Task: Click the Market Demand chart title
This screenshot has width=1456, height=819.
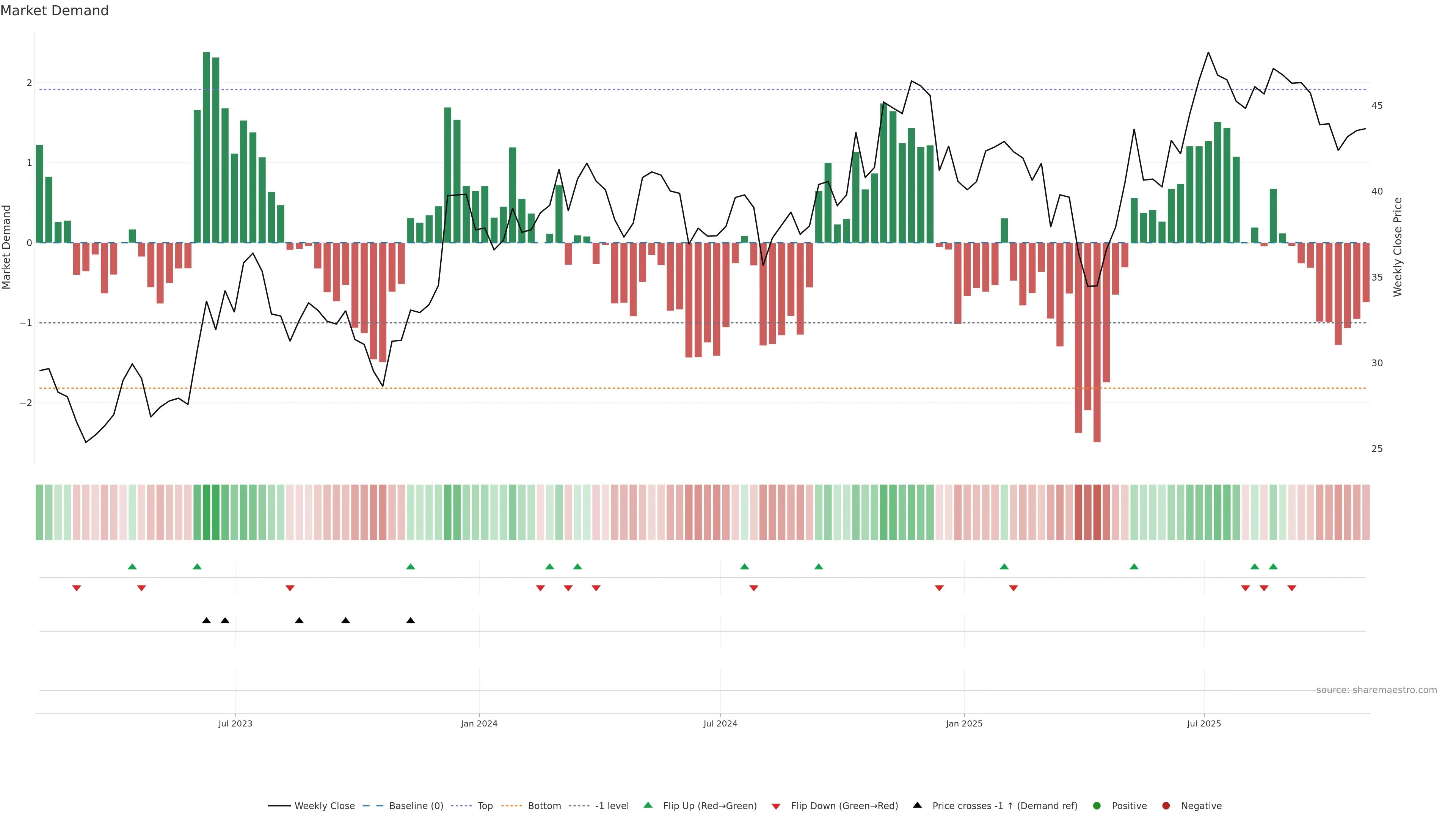Action: point(54,11)
